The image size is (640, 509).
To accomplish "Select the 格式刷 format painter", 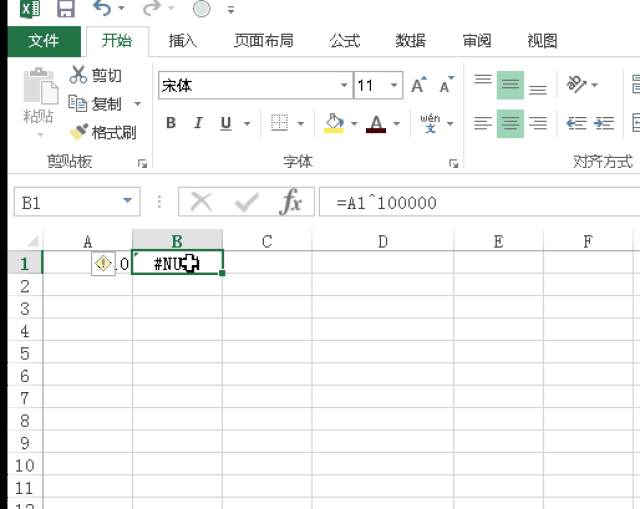I will [x=102, y=132].
